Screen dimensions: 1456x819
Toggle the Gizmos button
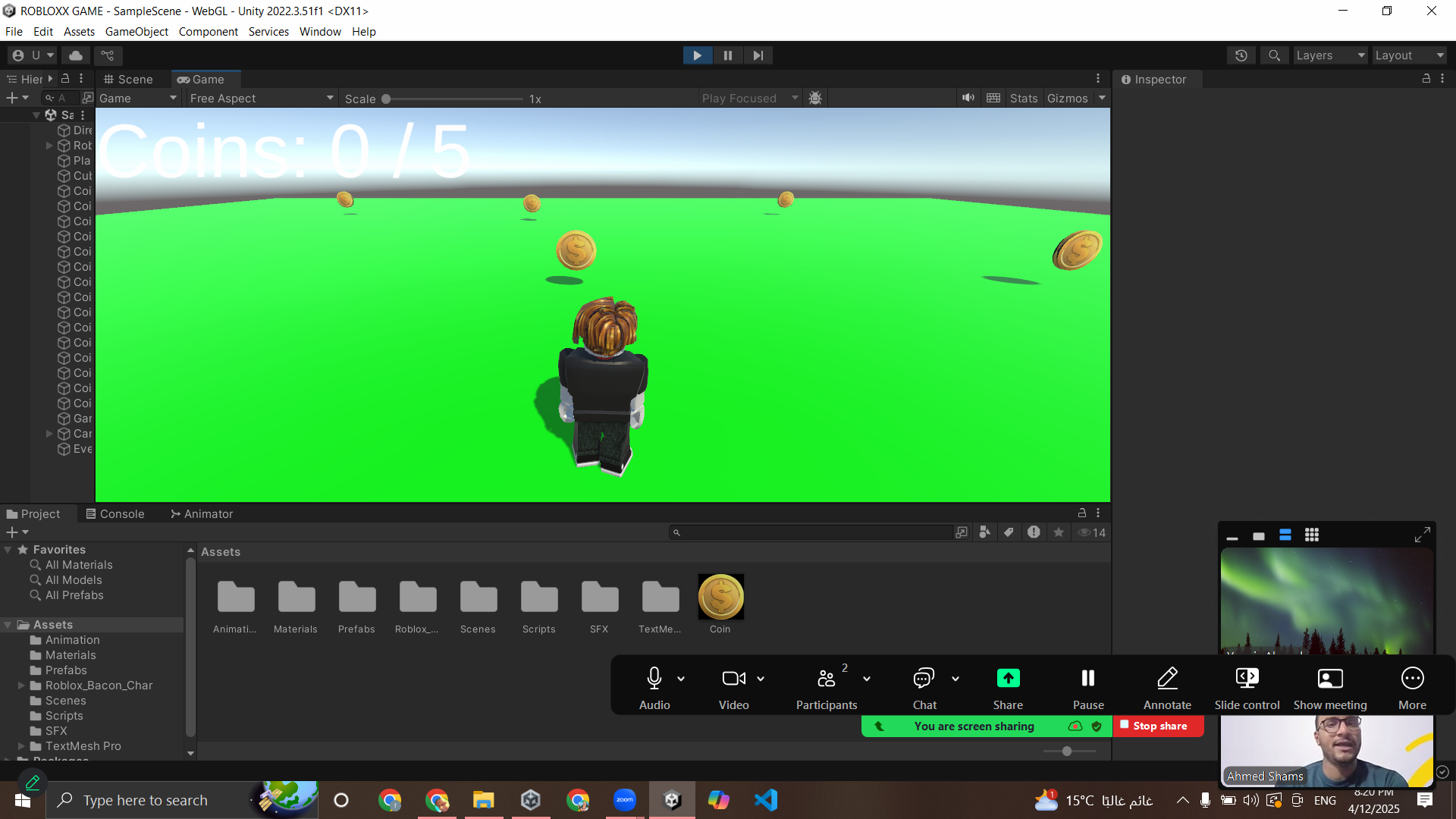tap(1068, 98)
